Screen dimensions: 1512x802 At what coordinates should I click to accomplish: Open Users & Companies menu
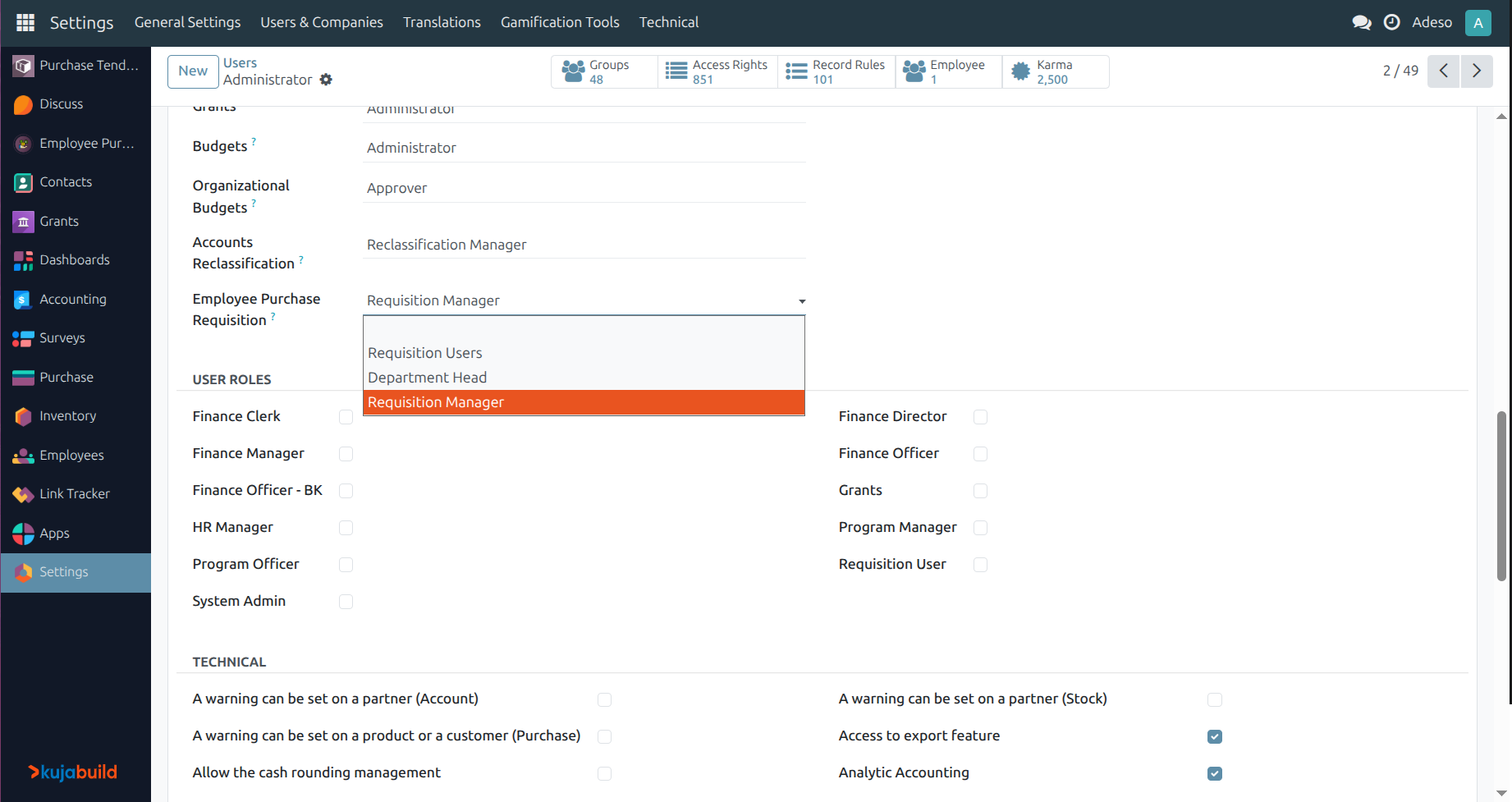click(322, 22)
